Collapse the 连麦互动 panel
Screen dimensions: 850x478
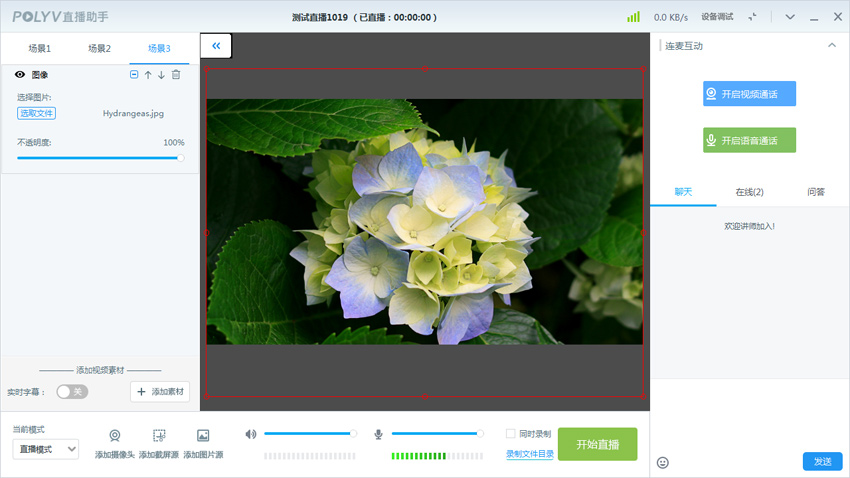coord(832,46)
